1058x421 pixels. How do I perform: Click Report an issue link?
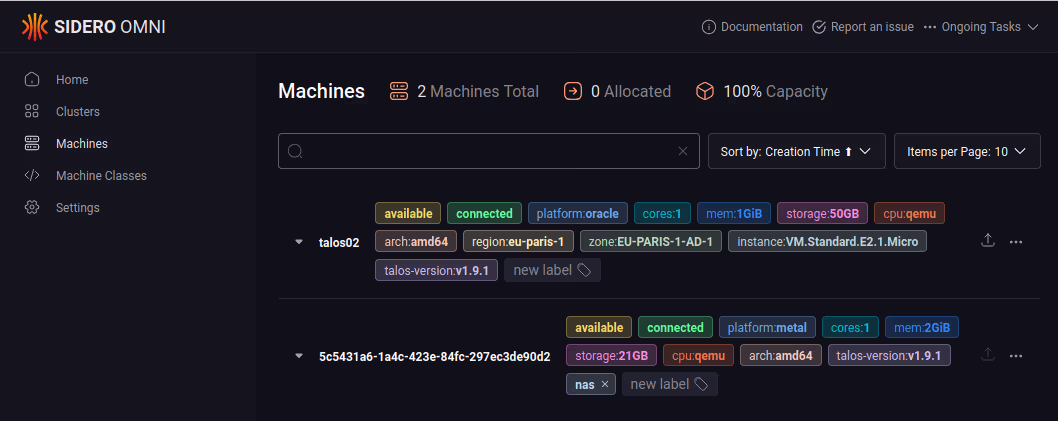[862, 27]
